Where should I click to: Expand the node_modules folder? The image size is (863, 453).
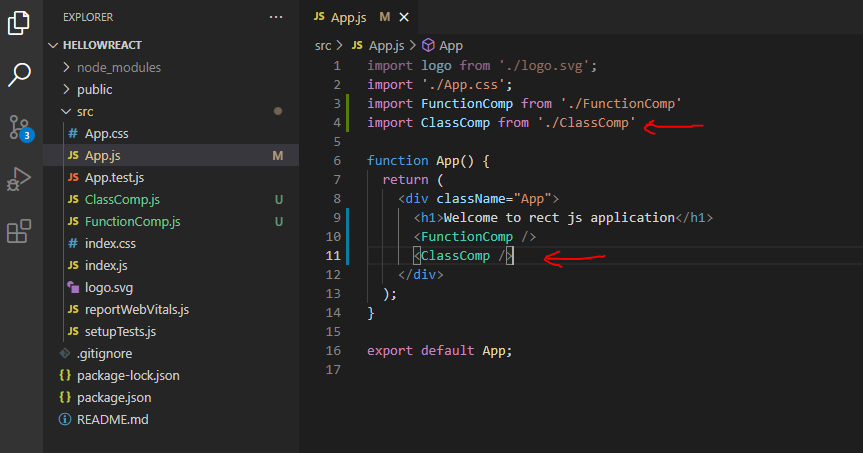pos(119,67)
